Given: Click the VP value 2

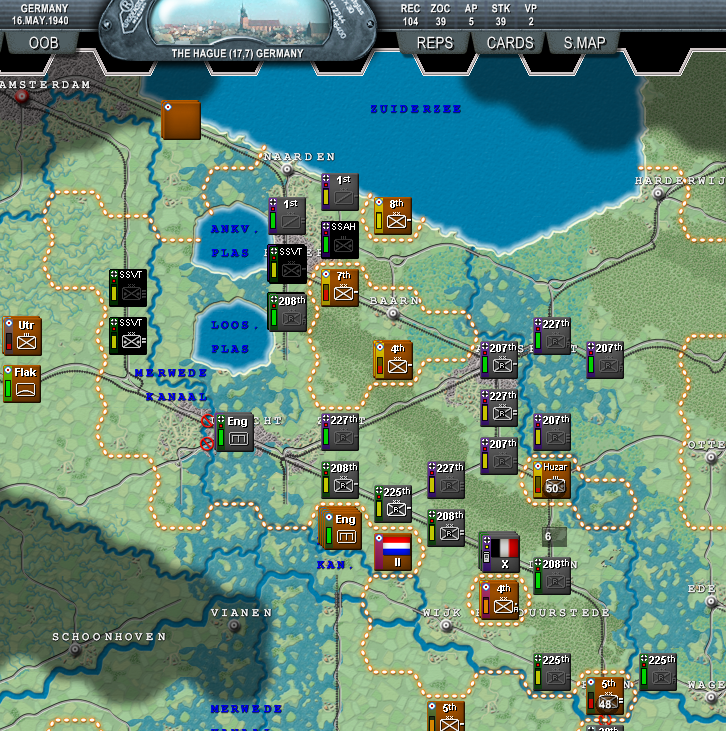Looking at the screenshot, I should [x=531, y=21].
